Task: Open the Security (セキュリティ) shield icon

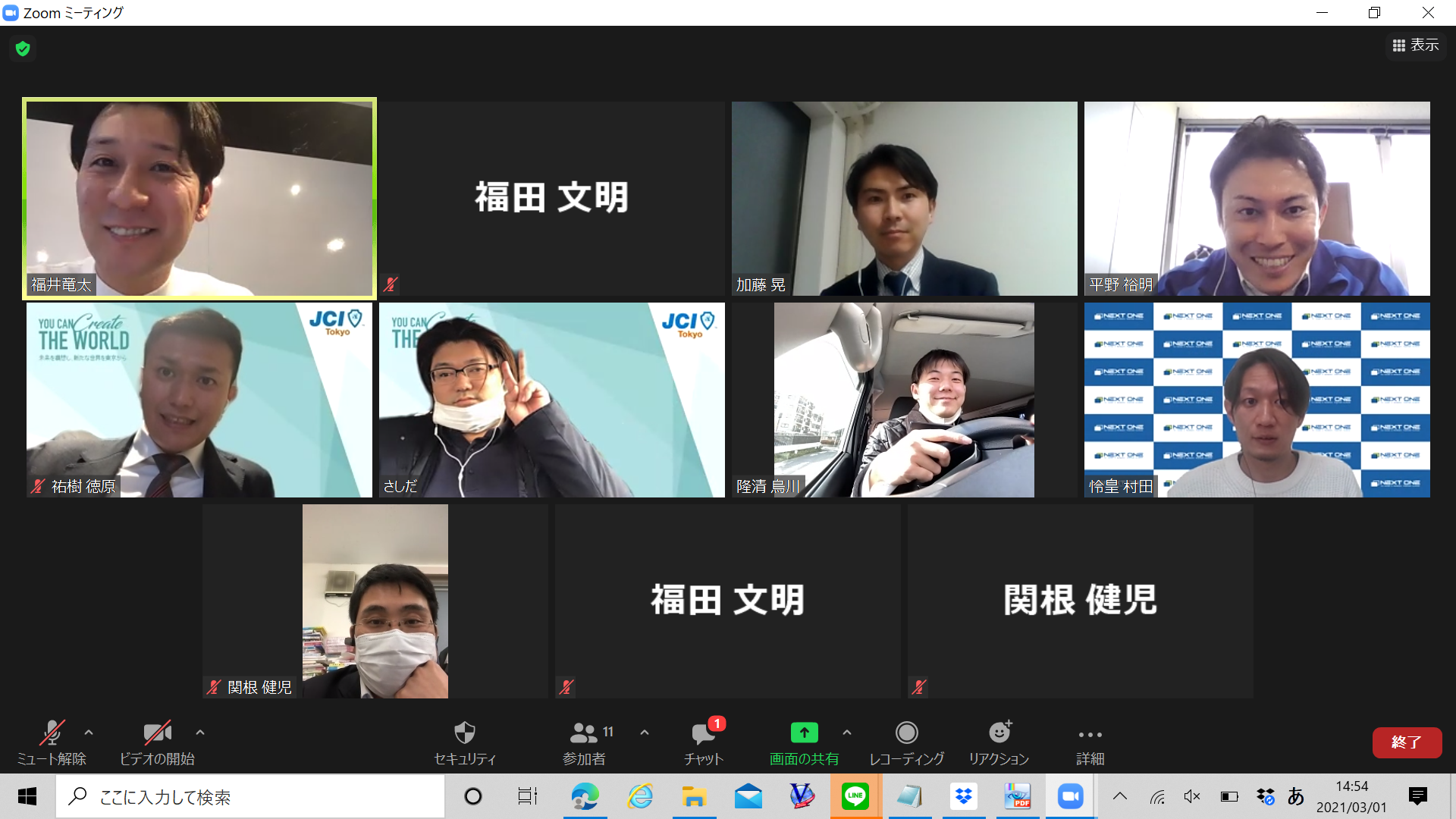Action: tap(464, 733)
